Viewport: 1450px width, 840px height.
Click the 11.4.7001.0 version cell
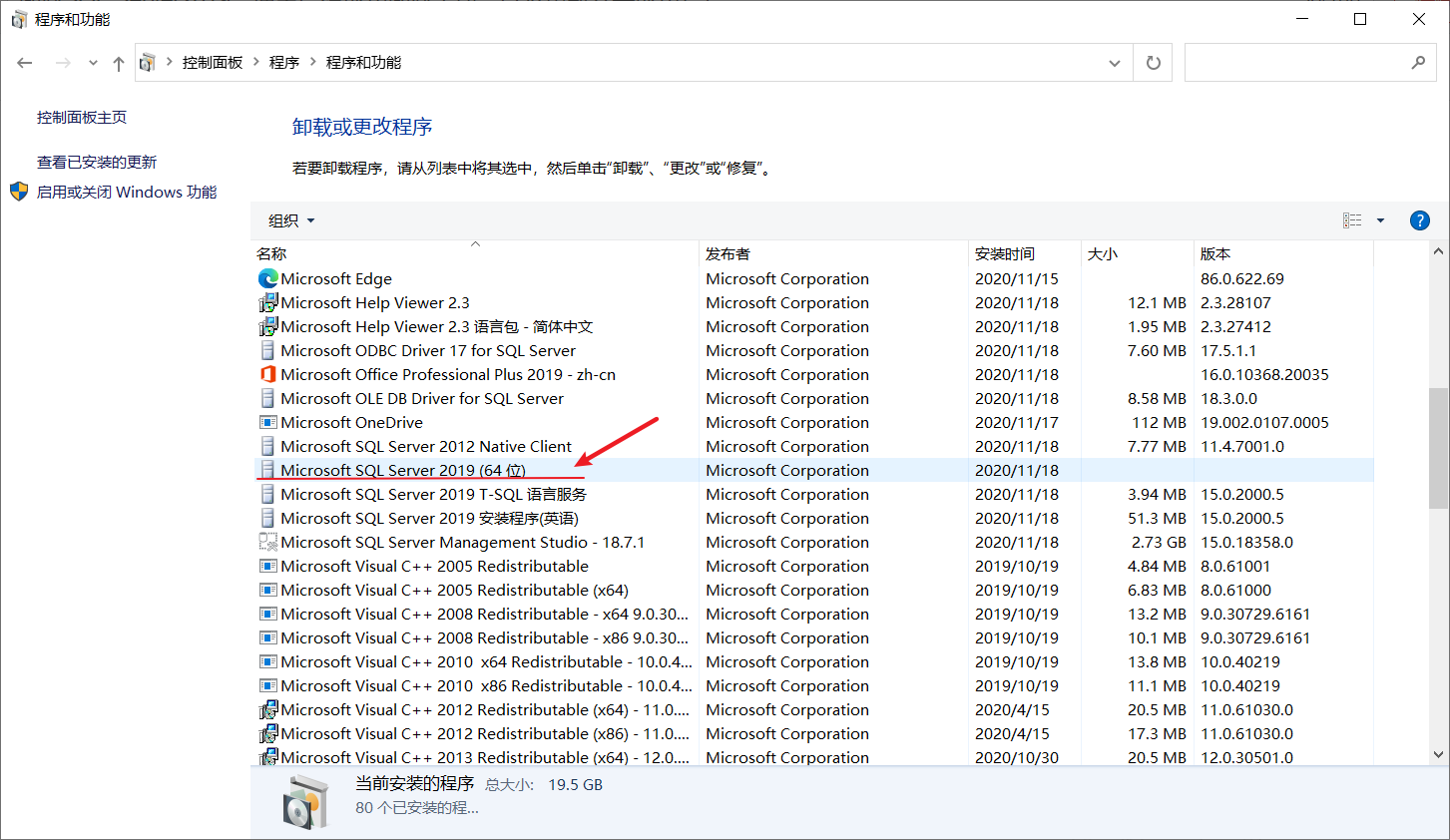click(x=1242, y=446)
